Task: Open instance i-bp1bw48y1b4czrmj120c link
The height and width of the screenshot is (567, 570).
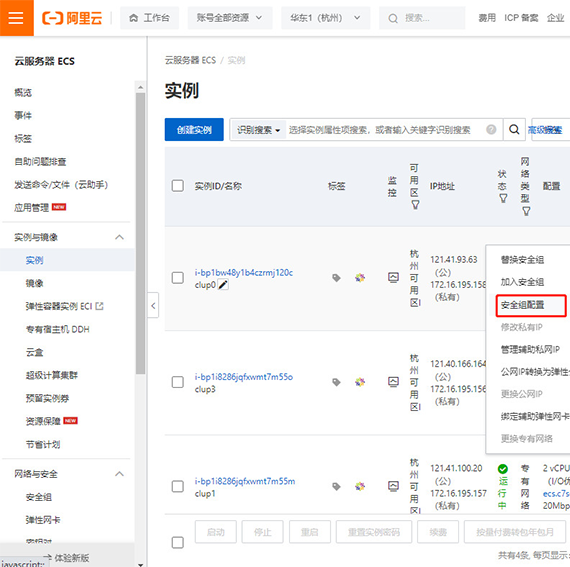Action: point(244,272)
